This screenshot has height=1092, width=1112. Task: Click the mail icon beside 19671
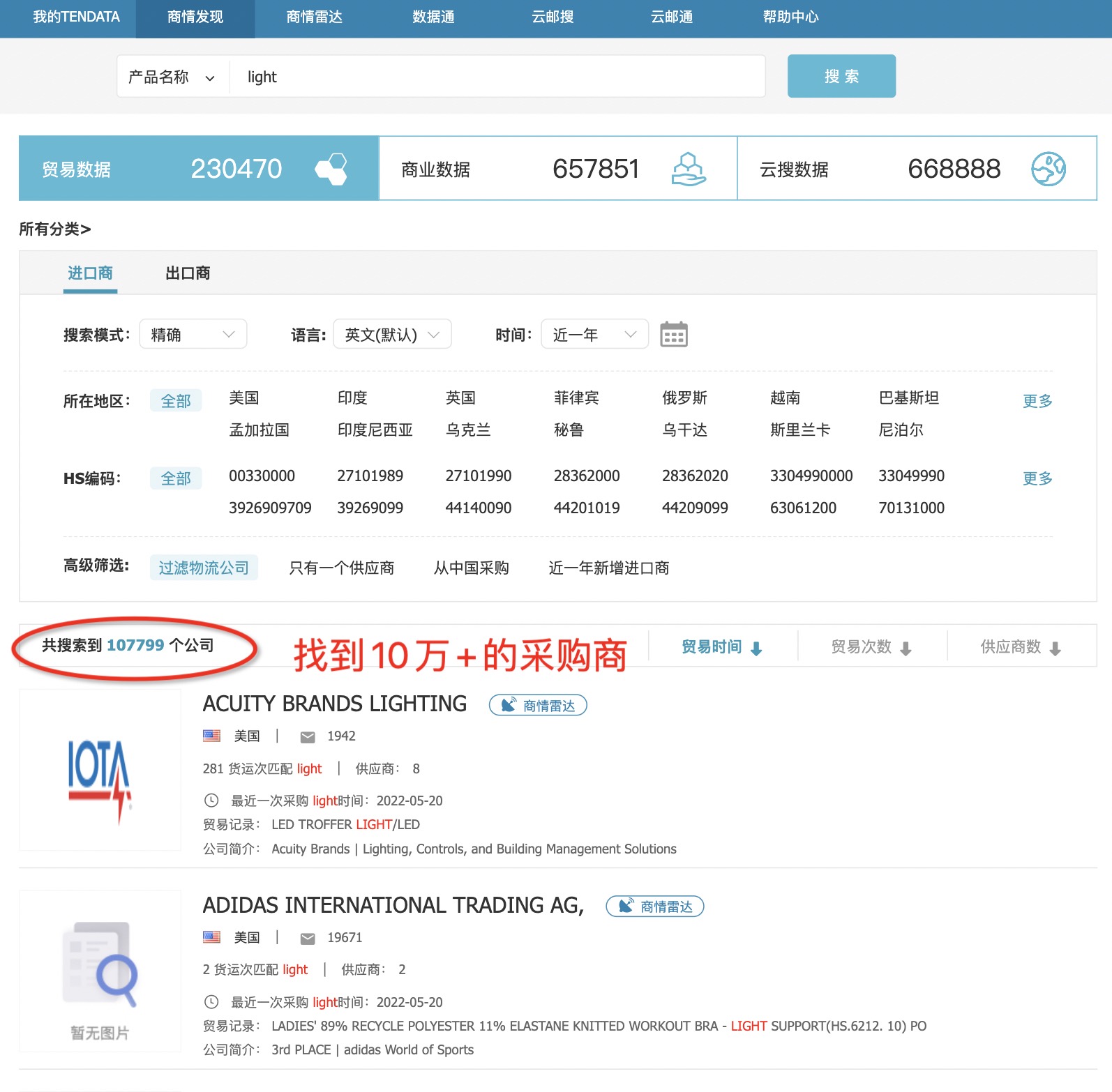(x=308, y=939)
